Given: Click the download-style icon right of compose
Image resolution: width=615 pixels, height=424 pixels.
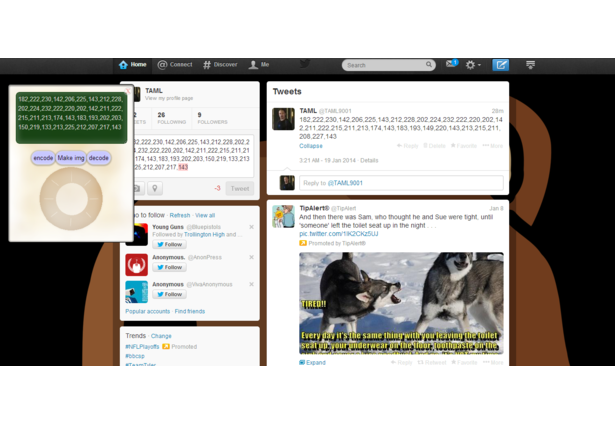Looking at the screenshot, I should 530,65.
